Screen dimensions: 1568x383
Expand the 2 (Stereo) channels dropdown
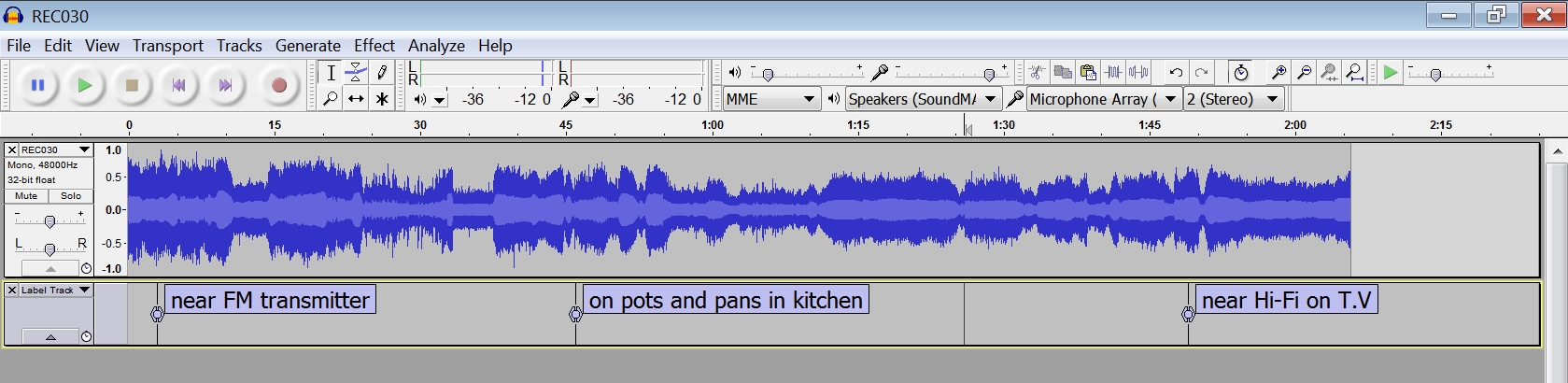click(1233, 99)
